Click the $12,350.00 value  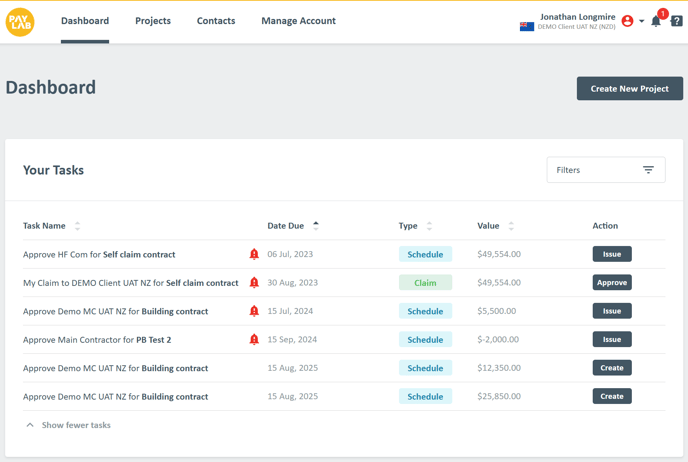(x=499, y=368)
